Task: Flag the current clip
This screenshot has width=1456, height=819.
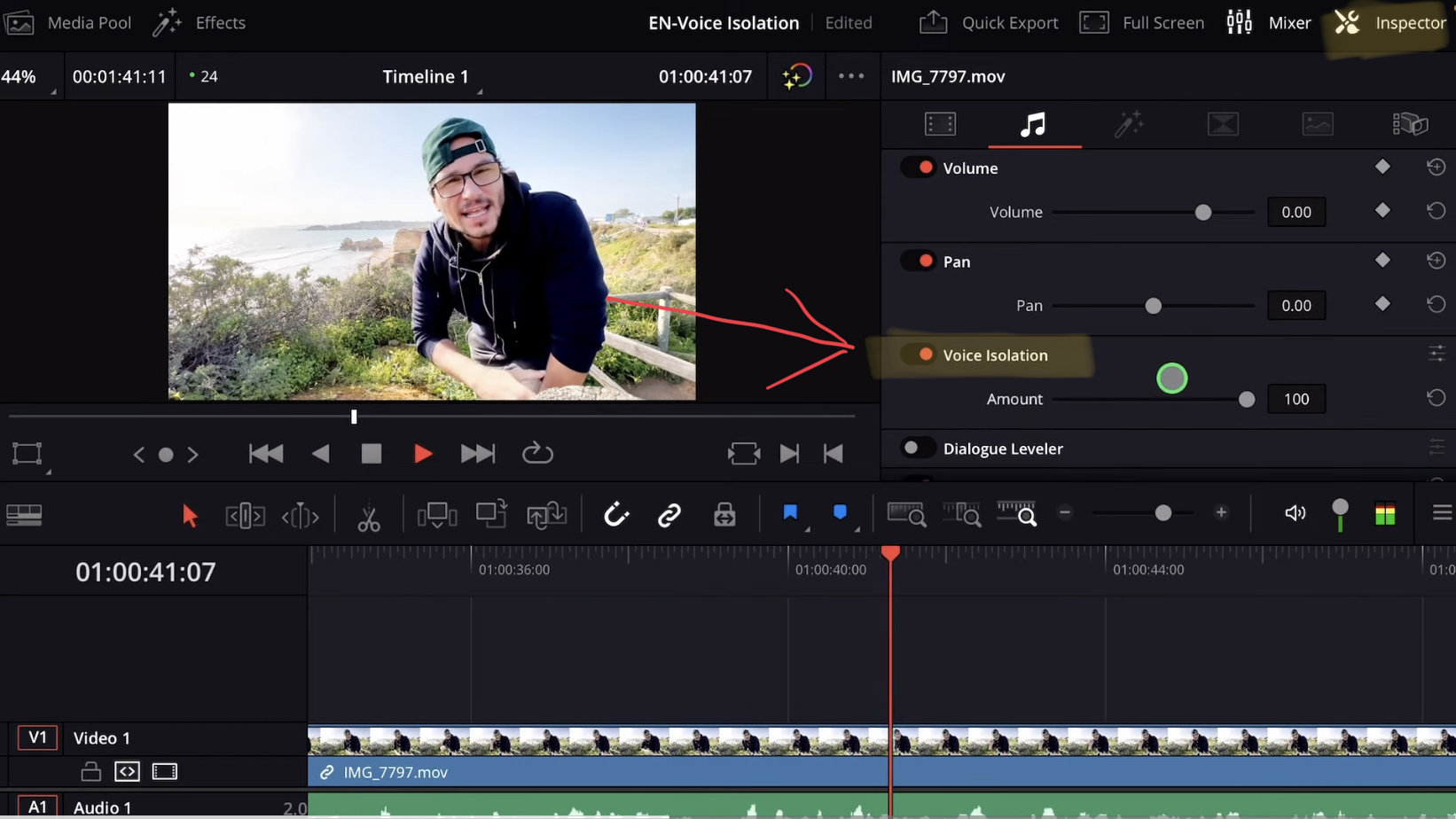Action: [x=789, y=512]
